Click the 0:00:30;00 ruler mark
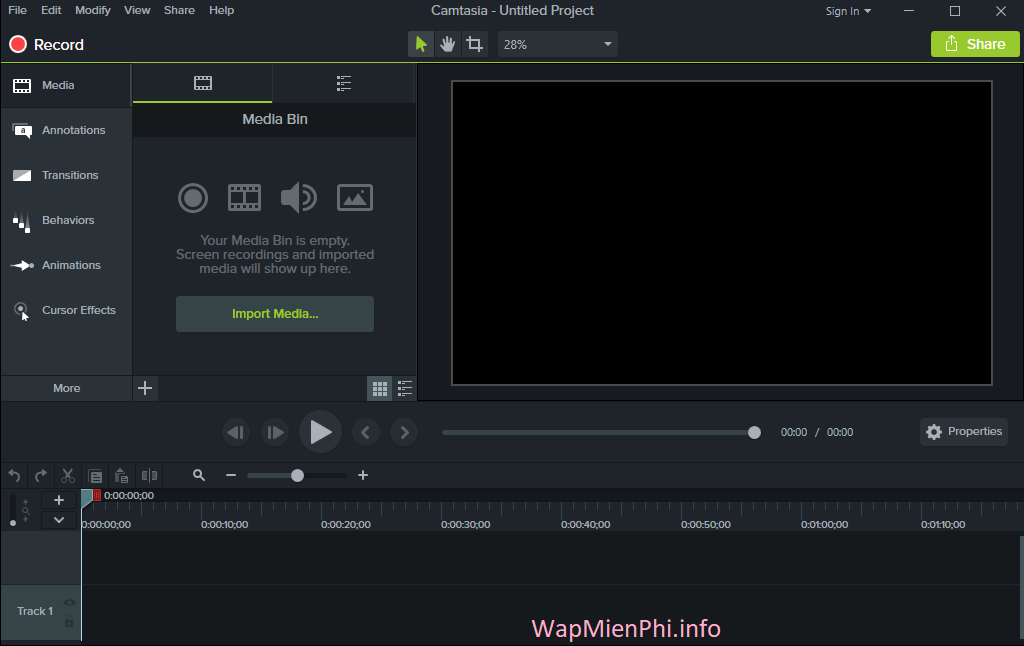1024x646 pixels. [465, 525]
